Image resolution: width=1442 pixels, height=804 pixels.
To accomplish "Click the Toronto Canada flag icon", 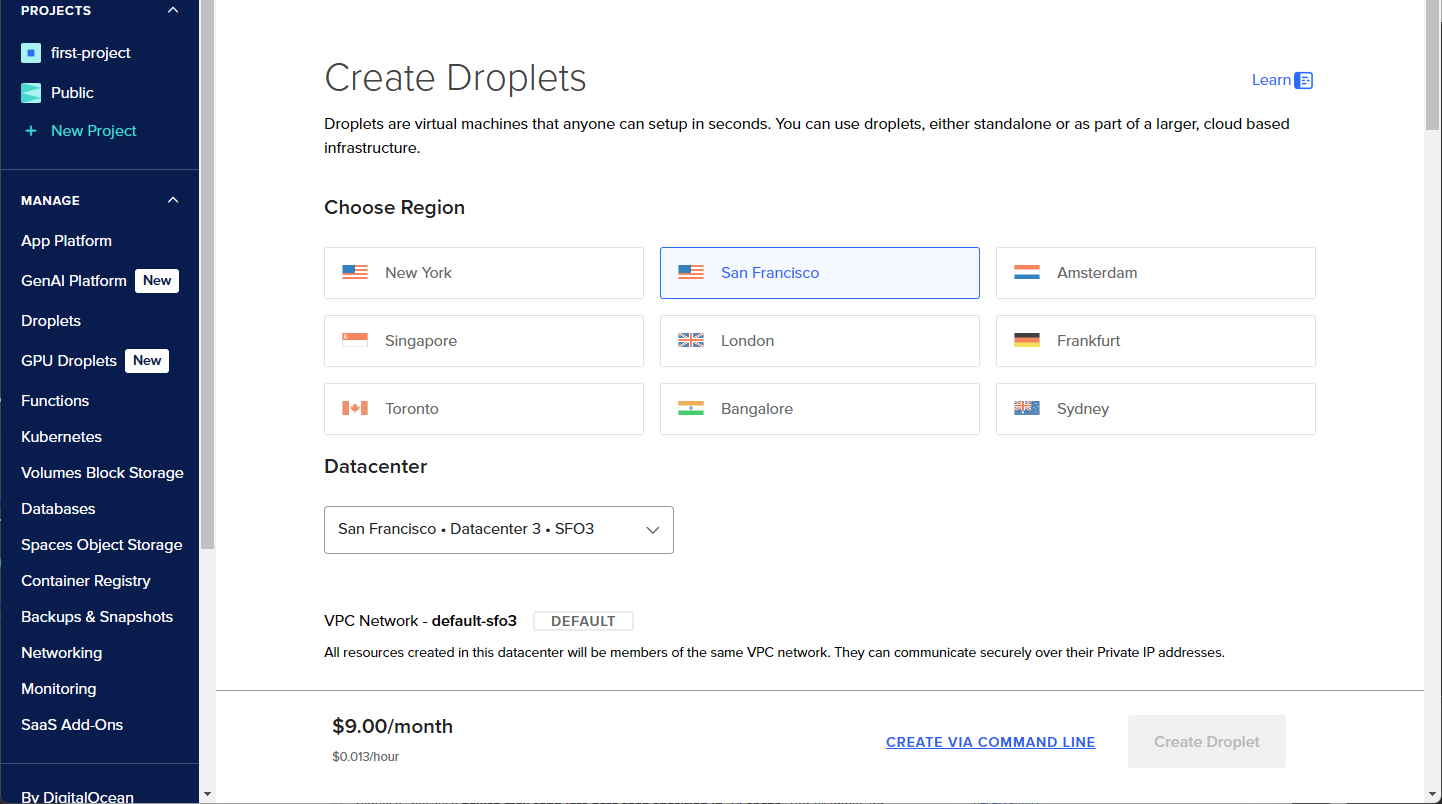I will (x=355, y=408).
